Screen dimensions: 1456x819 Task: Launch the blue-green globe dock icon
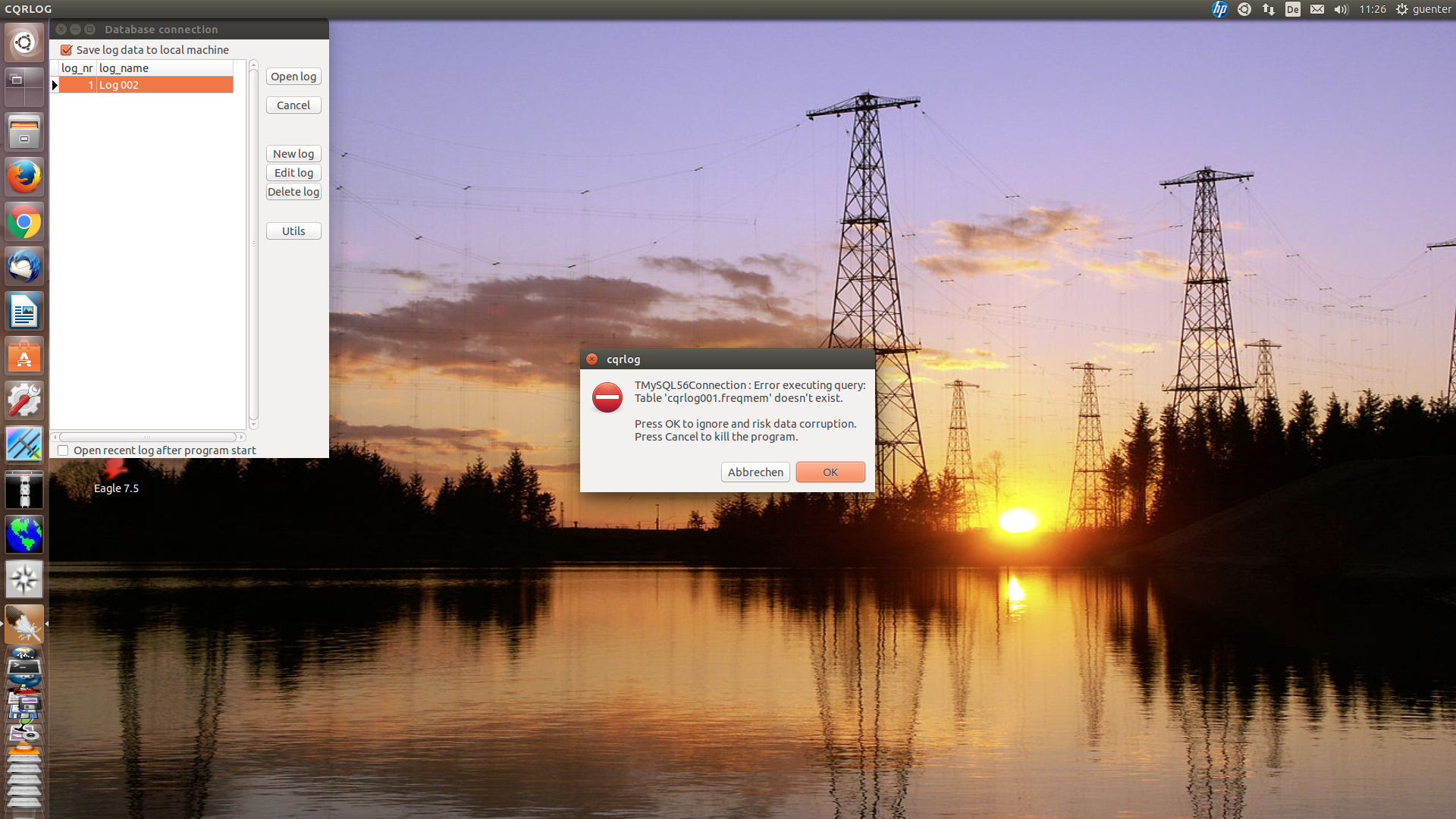click(24, 535)
